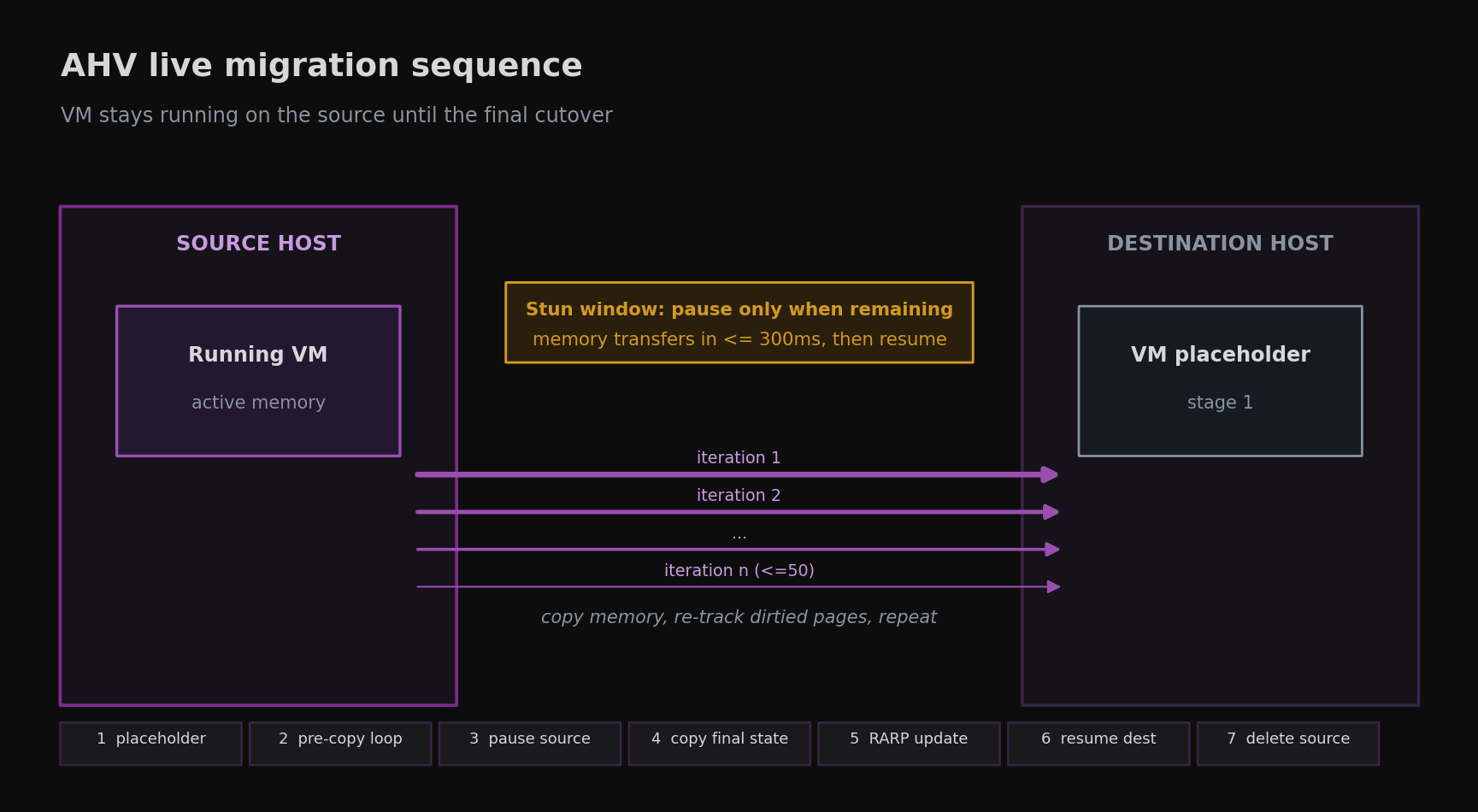Click the SOURCE HOST heading
The image size is (1478, 812).
258,244
